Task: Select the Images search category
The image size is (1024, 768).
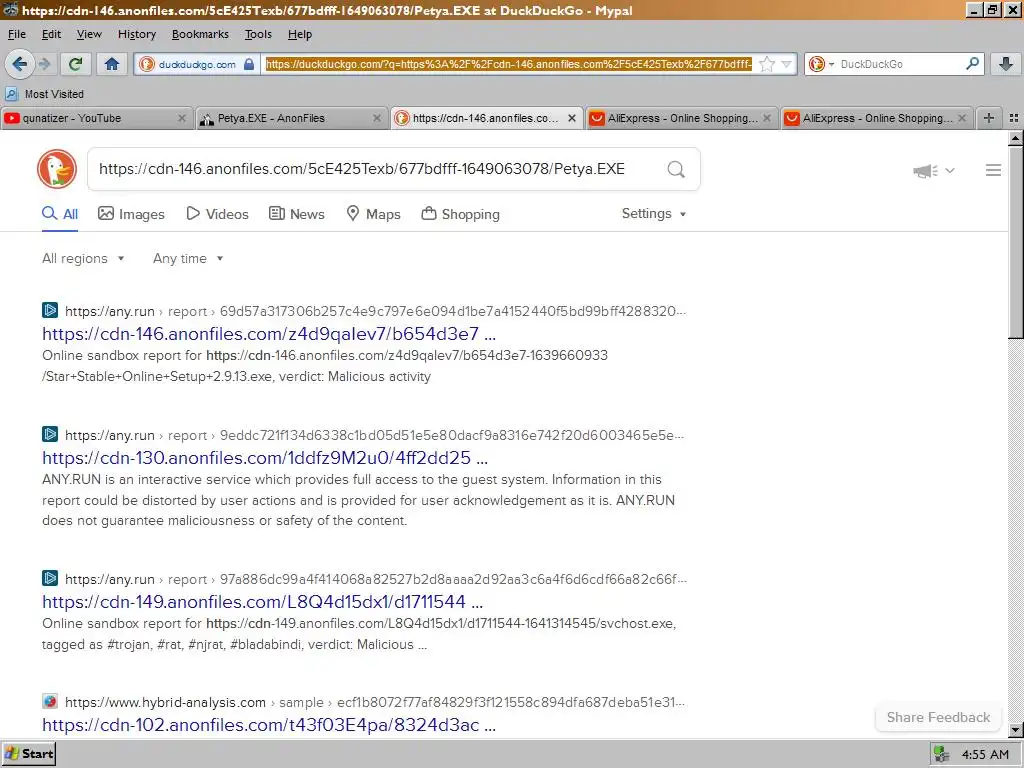Action: click(x=131, y=214)
